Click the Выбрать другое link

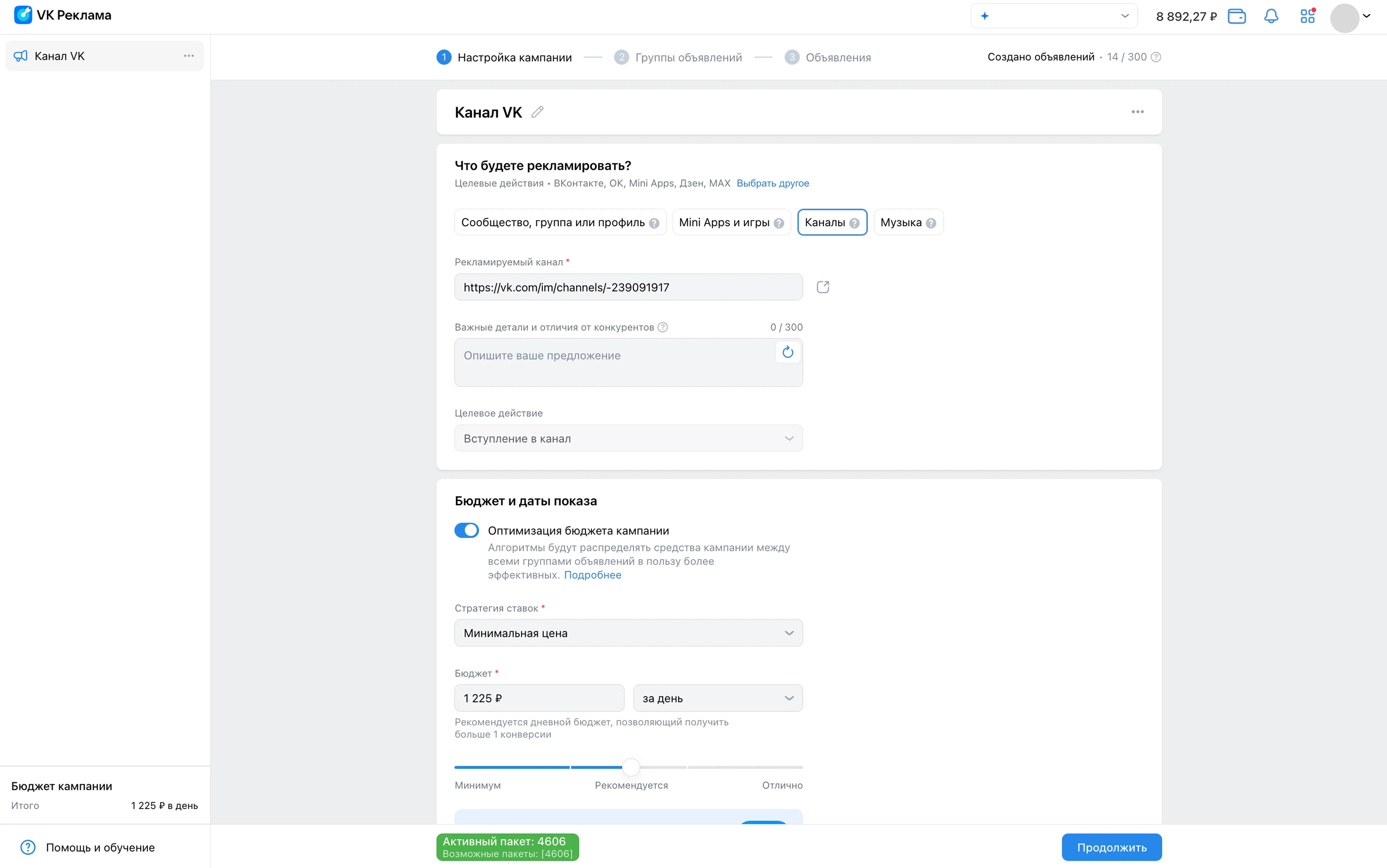tap(773, 183)
